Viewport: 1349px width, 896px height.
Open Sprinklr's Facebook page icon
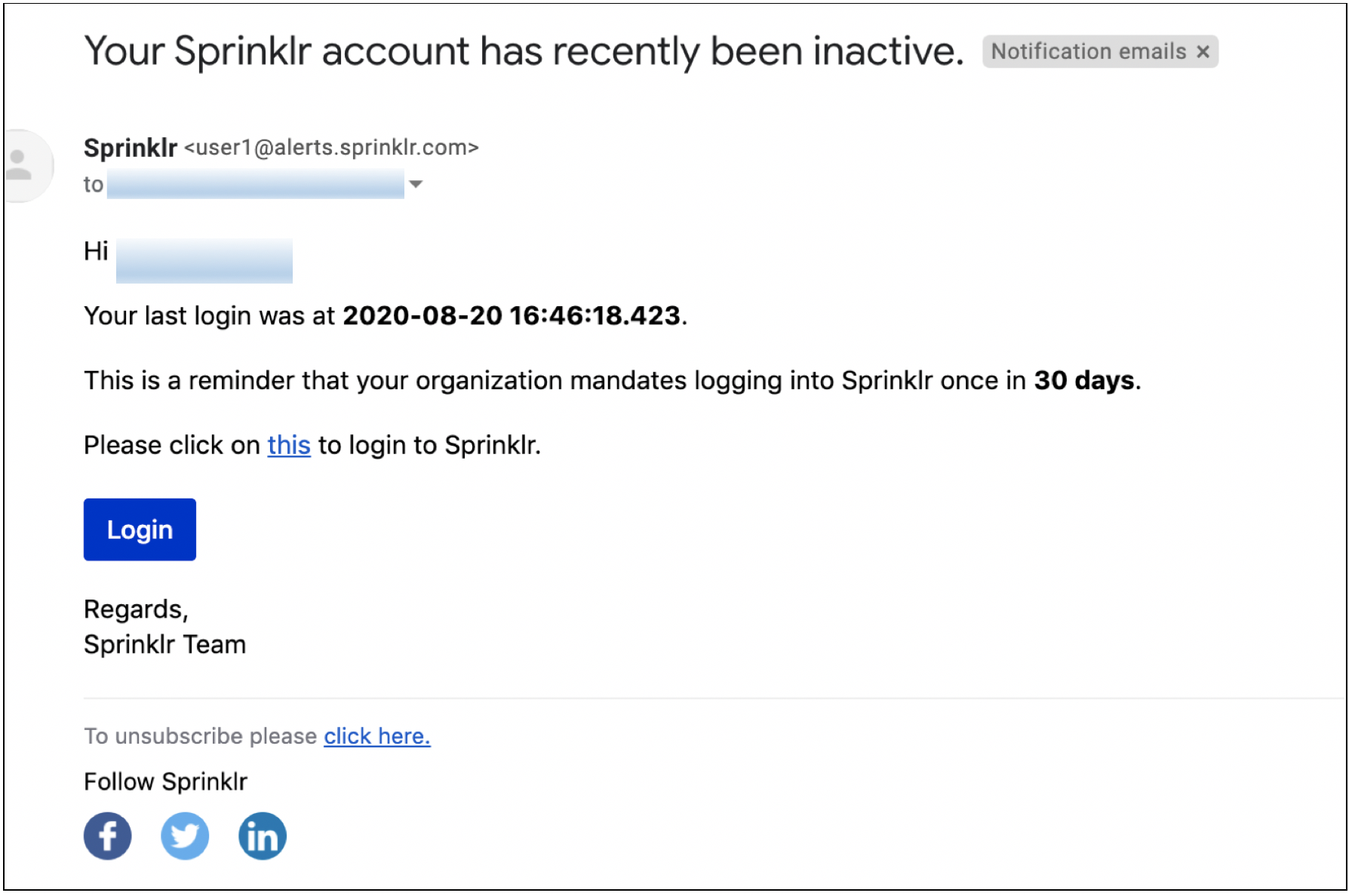point(107,836)
